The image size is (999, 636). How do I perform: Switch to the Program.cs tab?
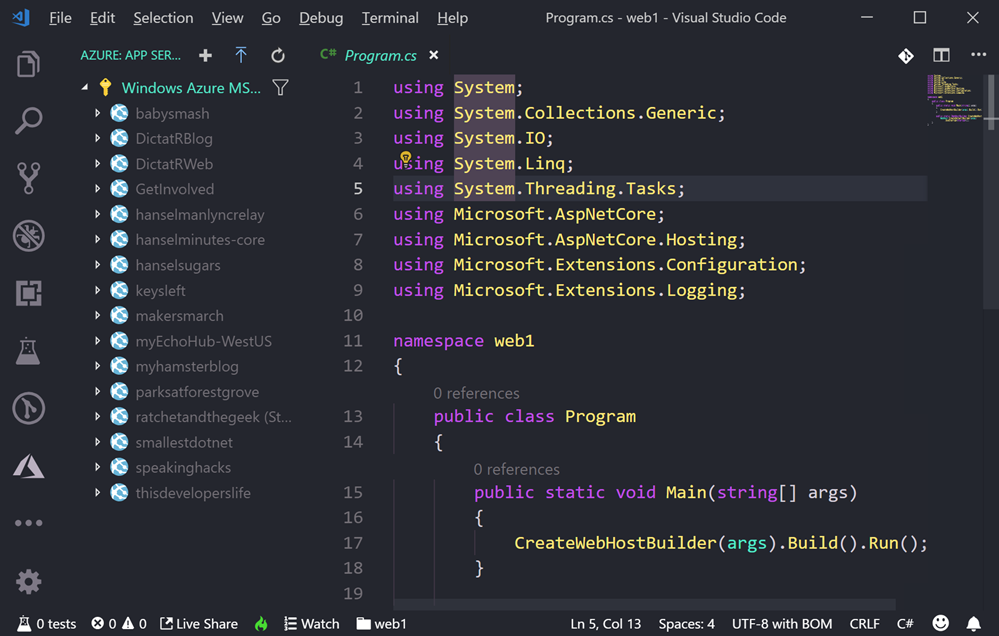[x=380, y=55]
